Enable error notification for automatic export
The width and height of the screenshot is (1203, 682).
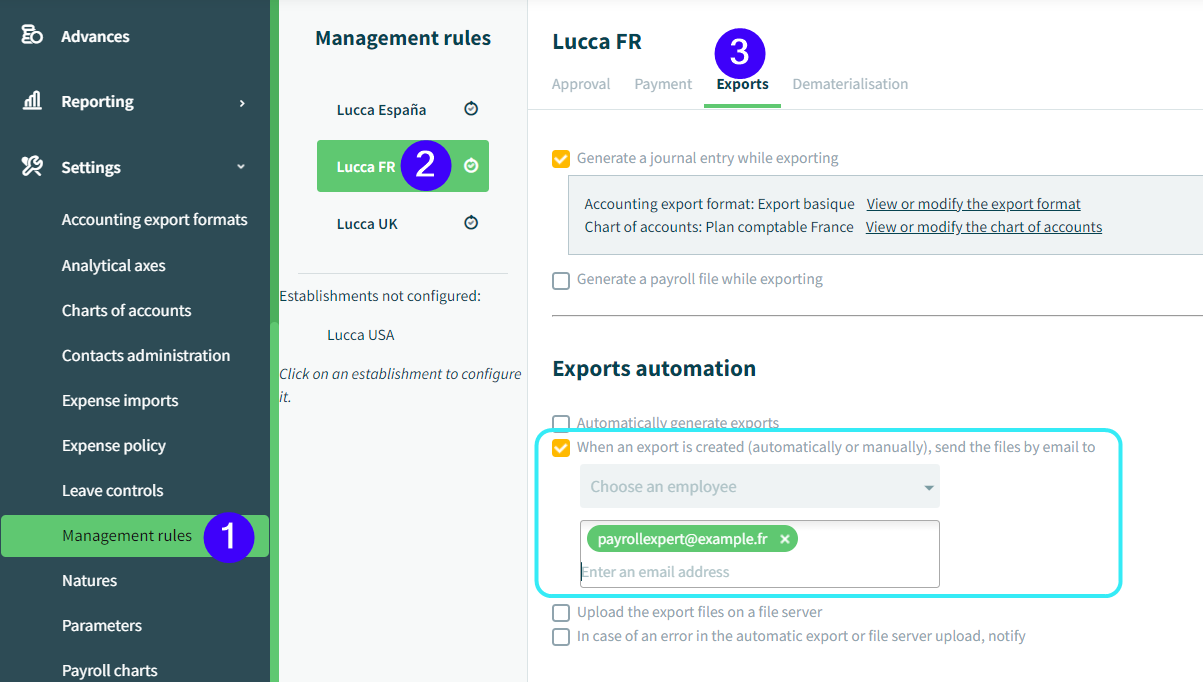tap(561, 636)
